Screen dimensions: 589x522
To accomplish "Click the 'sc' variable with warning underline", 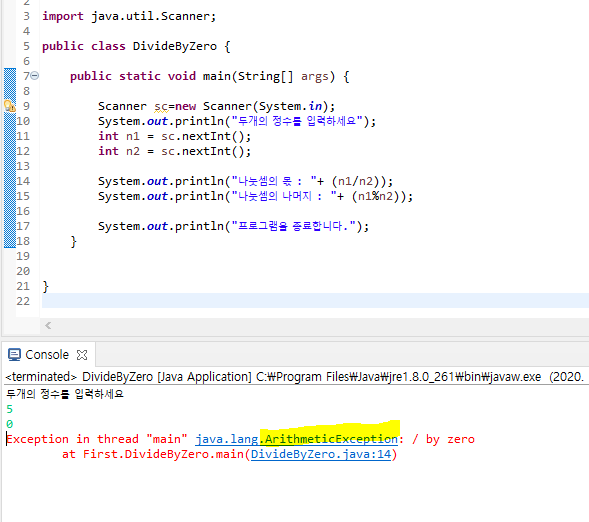I will [161, 106].
